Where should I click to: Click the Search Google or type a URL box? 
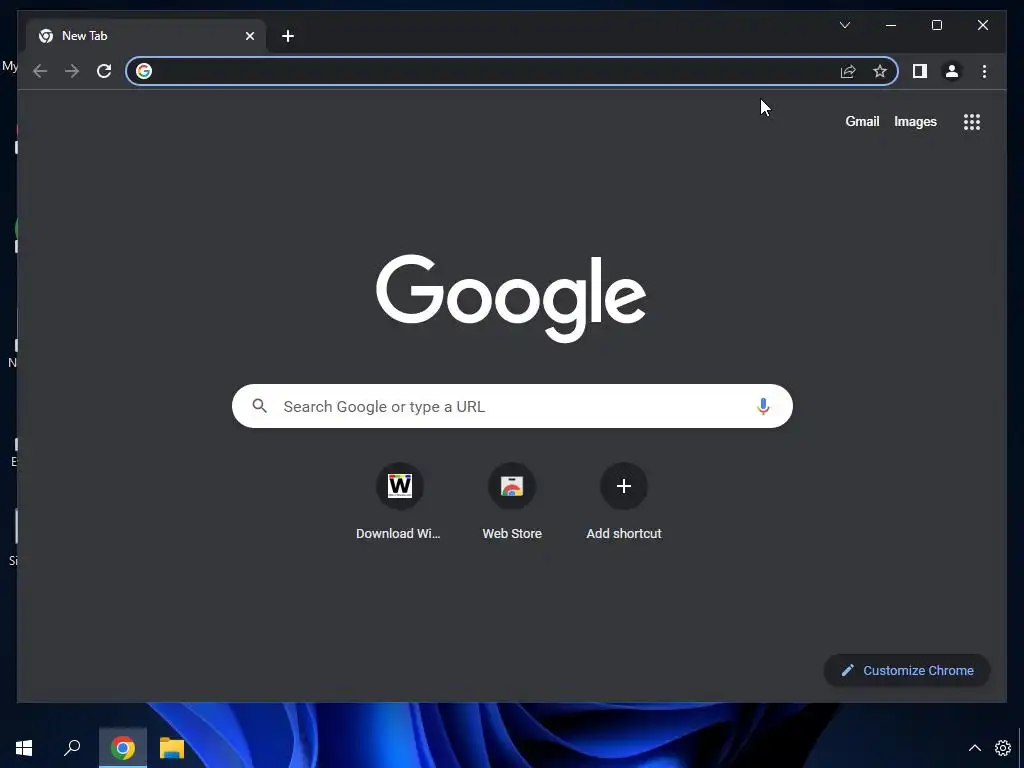click(512, 406)
